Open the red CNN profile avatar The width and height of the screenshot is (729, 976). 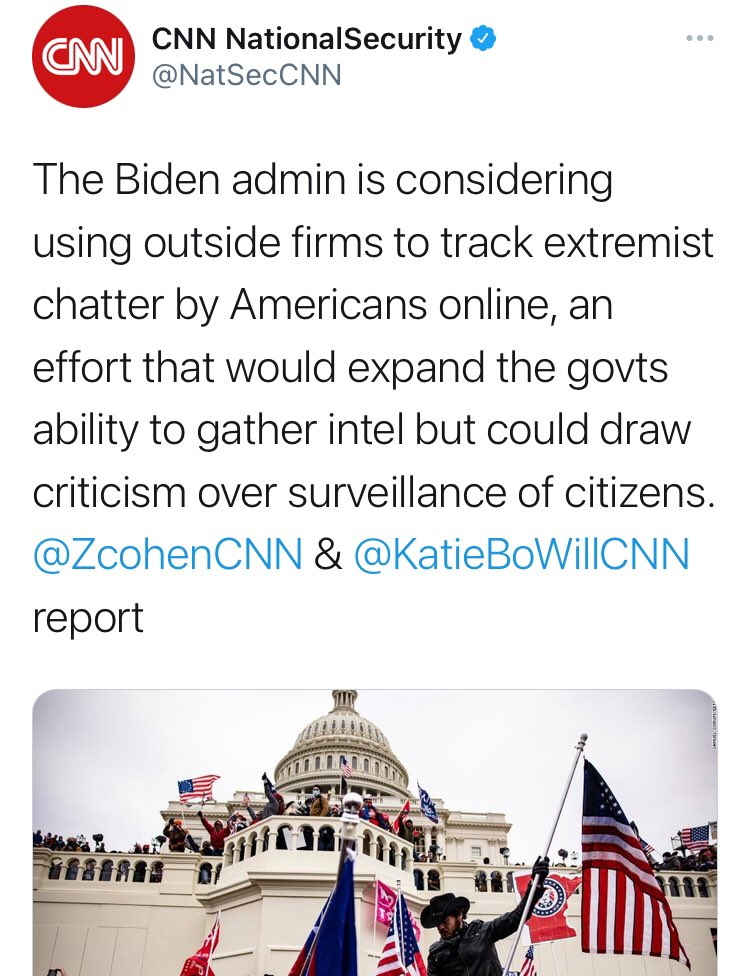point(83,56)
